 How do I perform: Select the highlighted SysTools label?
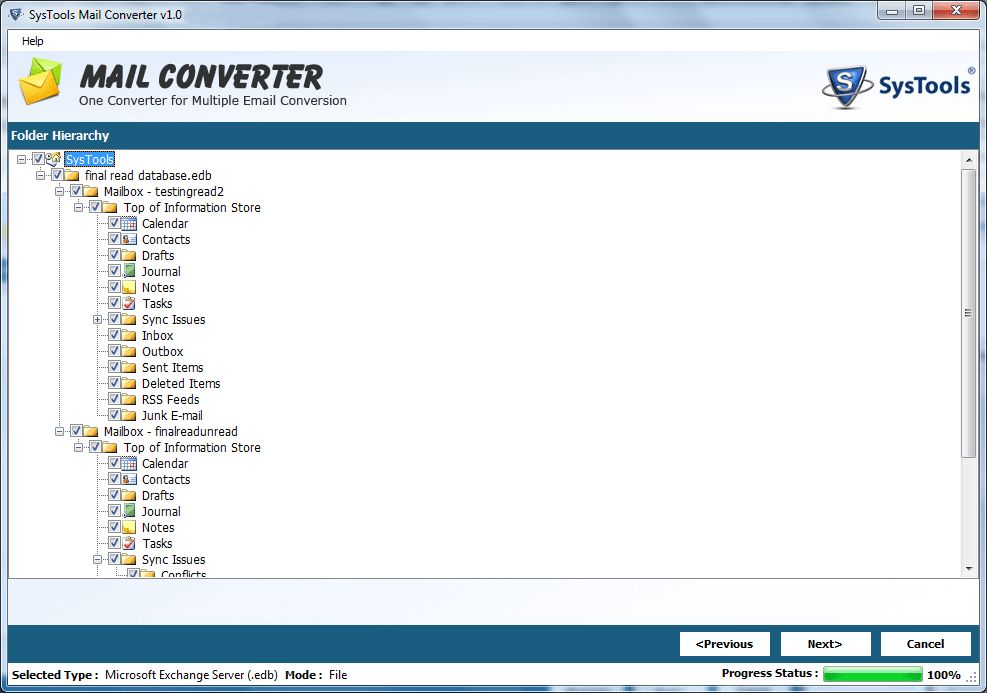[x=89, y=159]
